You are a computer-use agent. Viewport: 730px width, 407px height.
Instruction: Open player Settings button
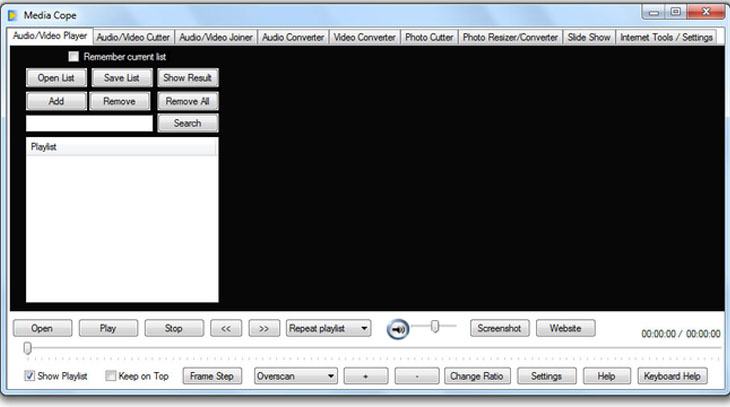(547, 376)
